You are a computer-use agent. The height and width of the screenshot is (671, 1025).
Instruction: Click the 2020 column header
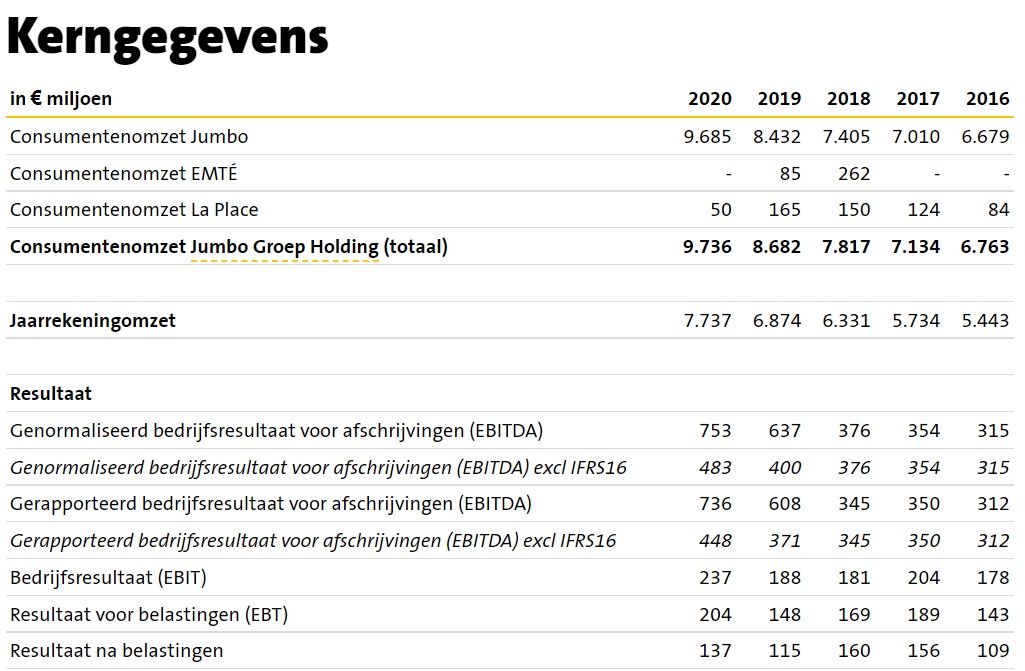710,99
